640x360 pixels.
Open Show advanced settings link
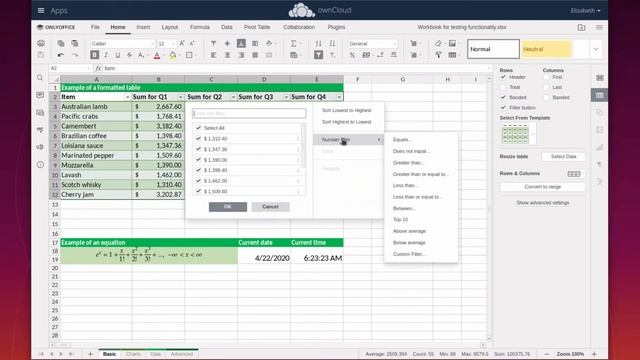pos(542,203)
